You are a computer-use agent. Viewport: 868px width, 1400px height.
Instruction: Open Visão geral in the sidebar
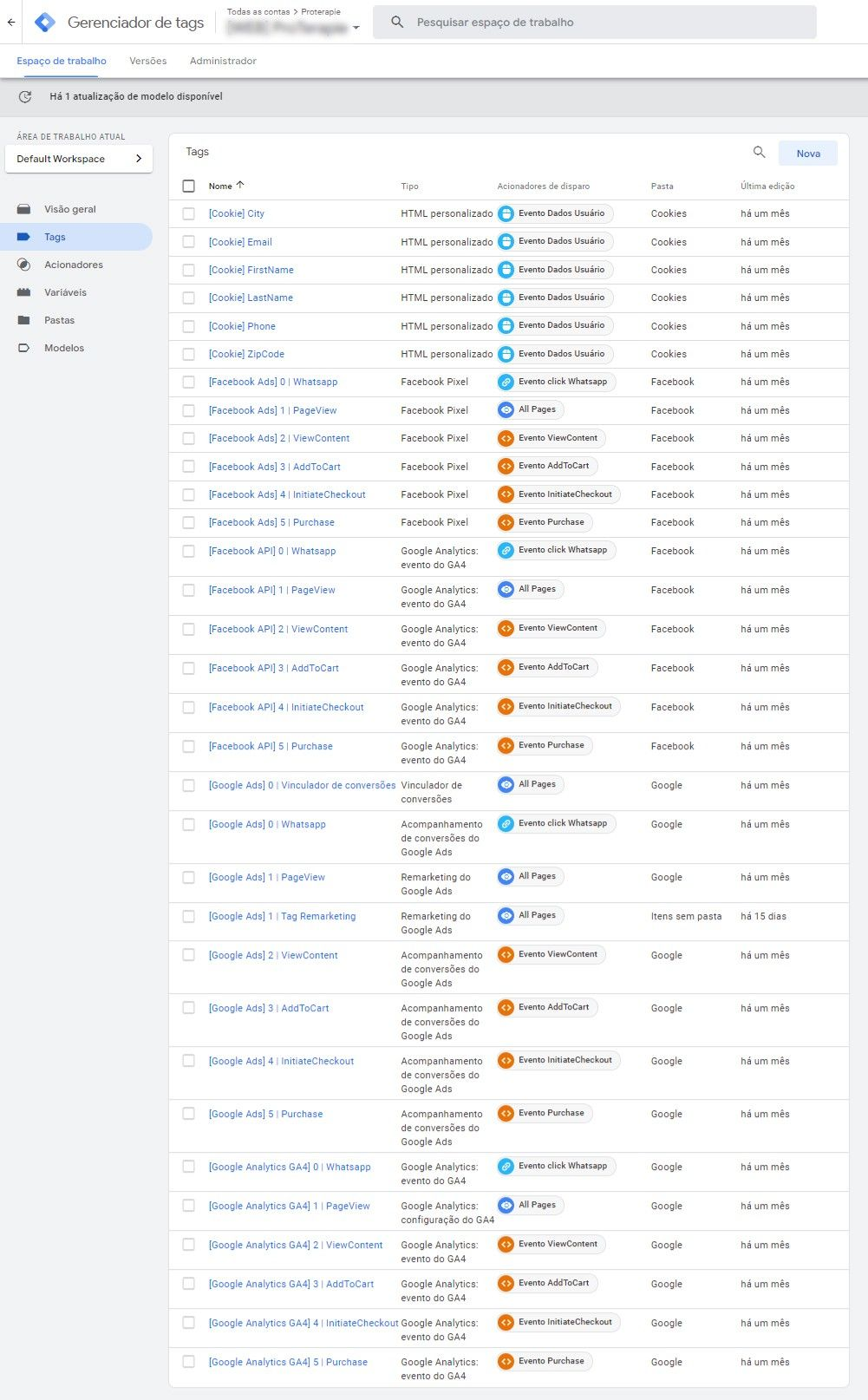coord(69,209)
